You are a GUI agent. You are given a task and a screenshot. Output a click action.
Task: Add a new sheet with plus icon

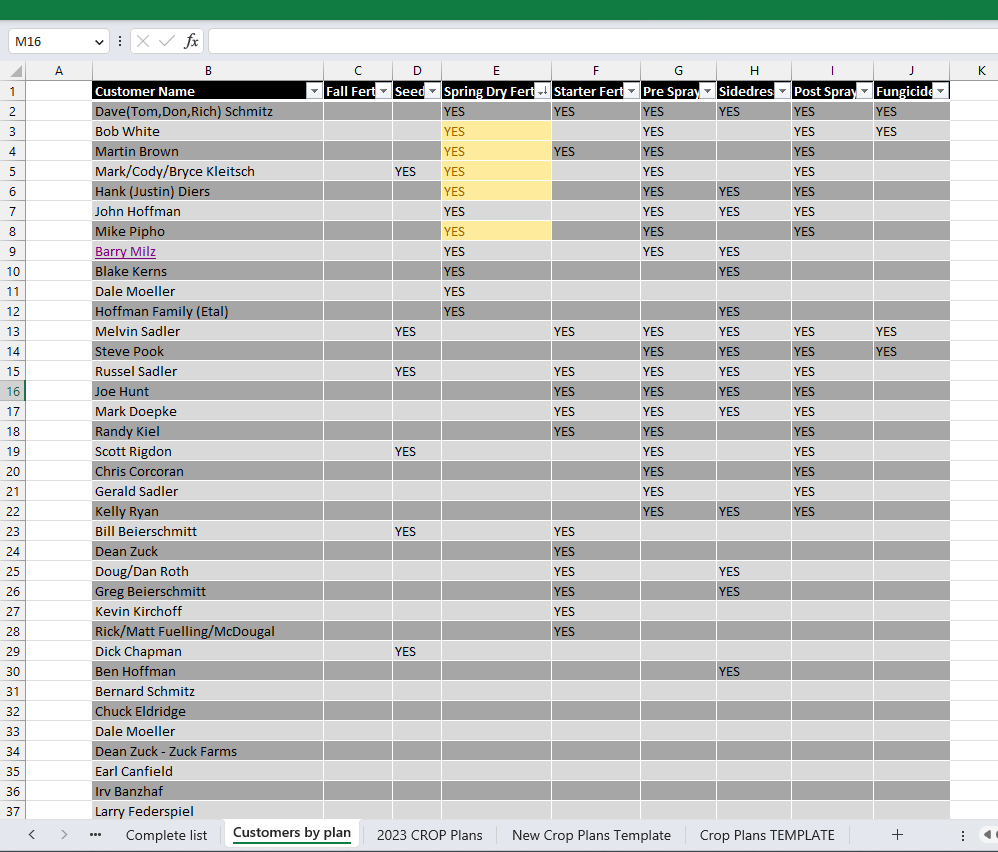click(897, 834)
